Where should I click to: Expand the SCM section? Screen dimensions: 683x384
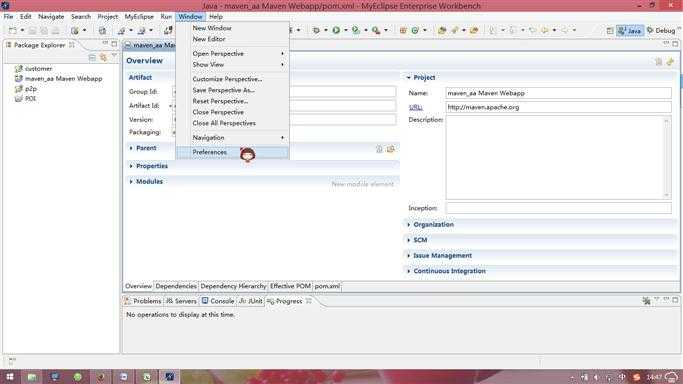coord(408,240)
